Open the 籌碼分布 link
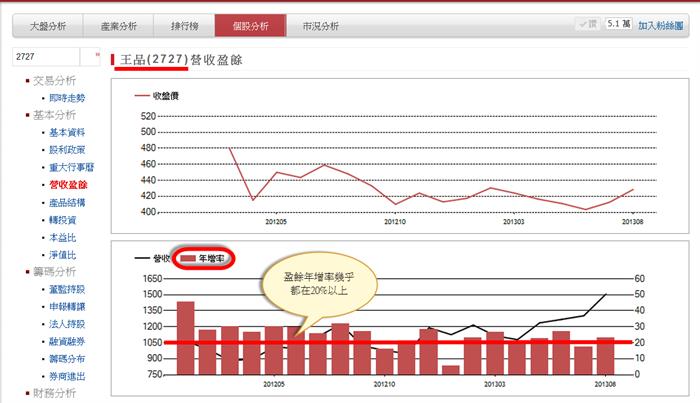Image resolution: width=700 pixels, height=403 pixels. 67,359
